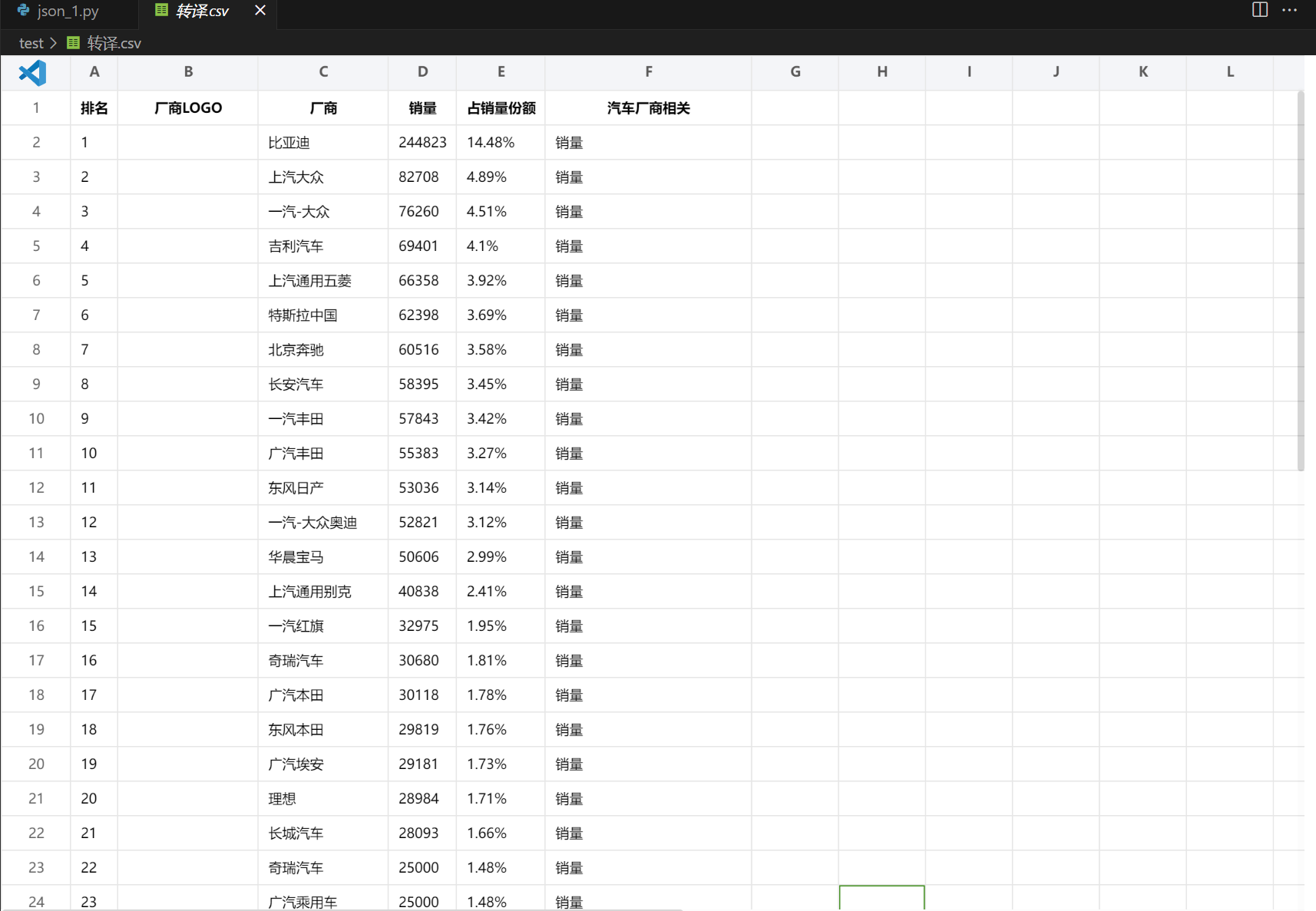The width and height of the screenshot is (1316, 911).
Task: Select the 40838 sales cell
Action: click(422, 592)
